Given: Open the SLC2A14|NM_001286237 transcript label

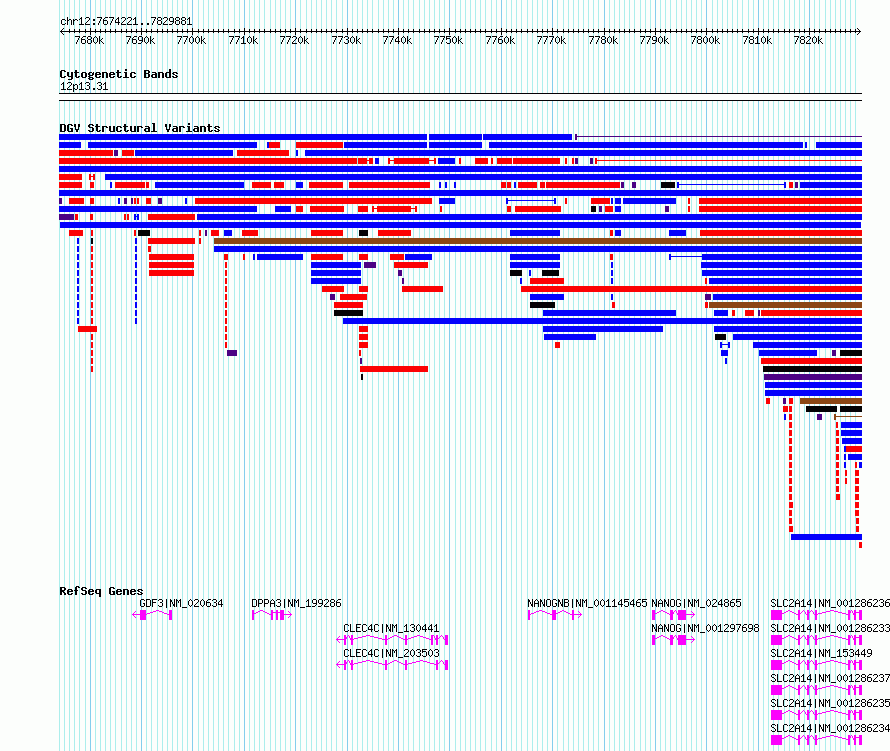Looking at the screenshot, I should click(x=830, y=678).
